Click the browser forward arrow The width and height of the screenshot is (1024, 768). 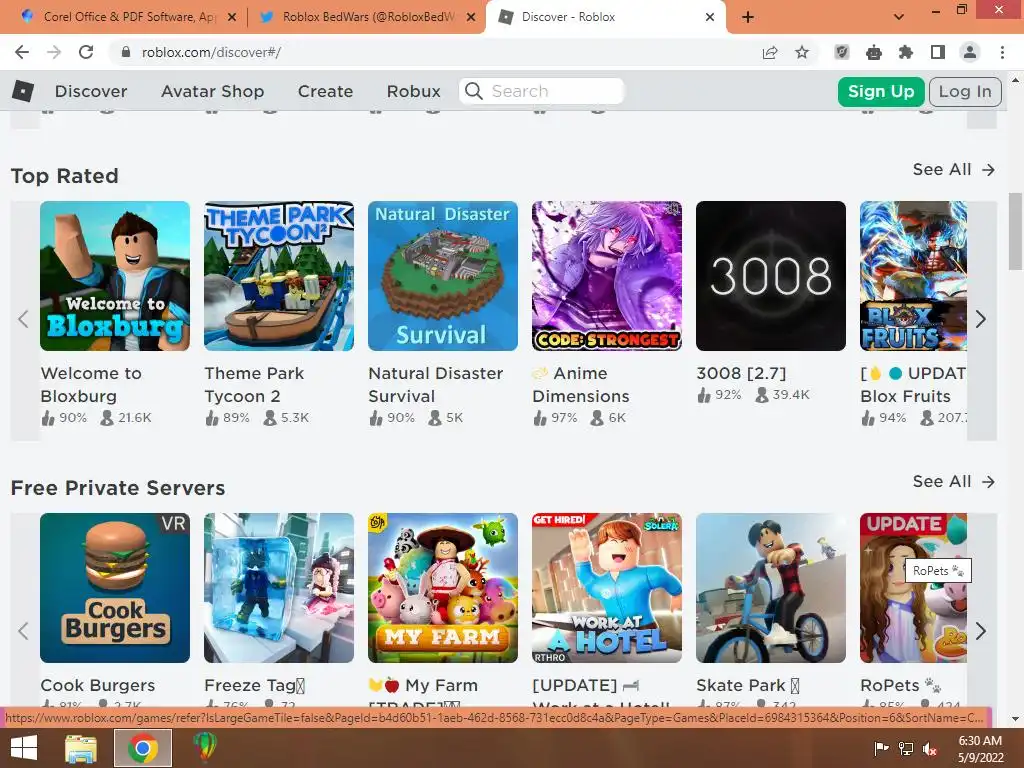coord(54,52)
